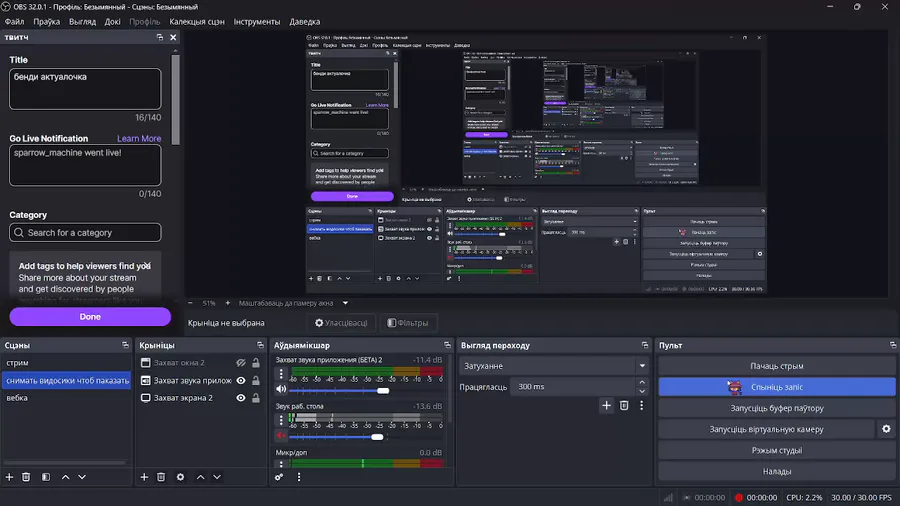Open the Інструменты menu

click(257, 22)
